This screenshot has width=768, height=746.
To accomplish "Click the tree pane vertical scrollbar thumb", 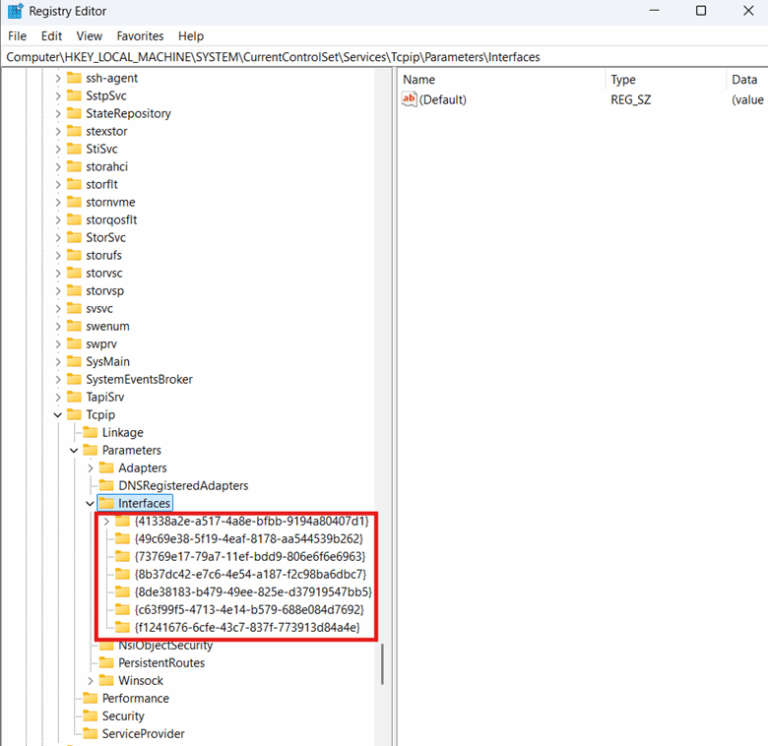I will click(382, 664).
